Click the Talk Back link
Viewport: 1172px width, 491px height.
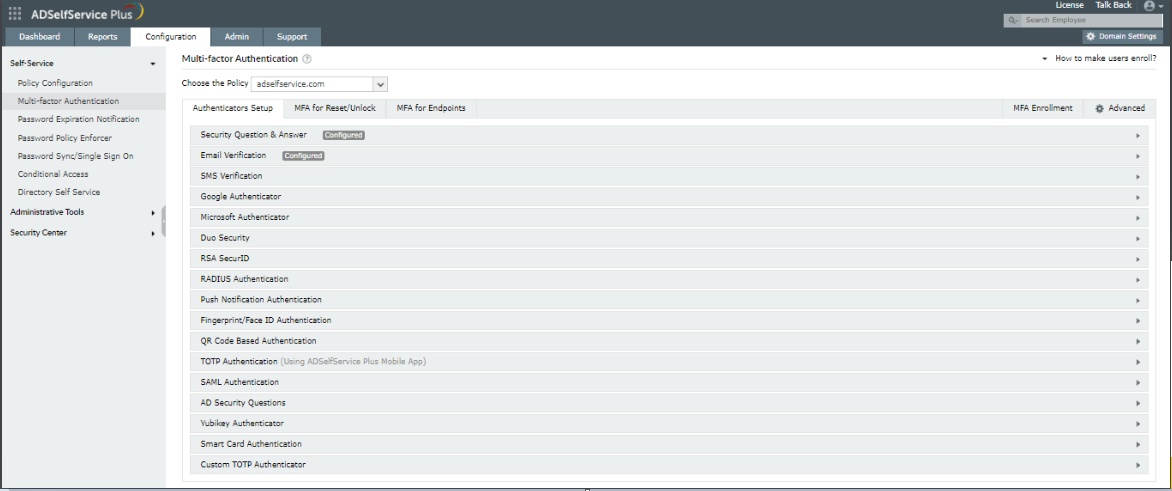pyautogui.click(x=1113, y=5)
